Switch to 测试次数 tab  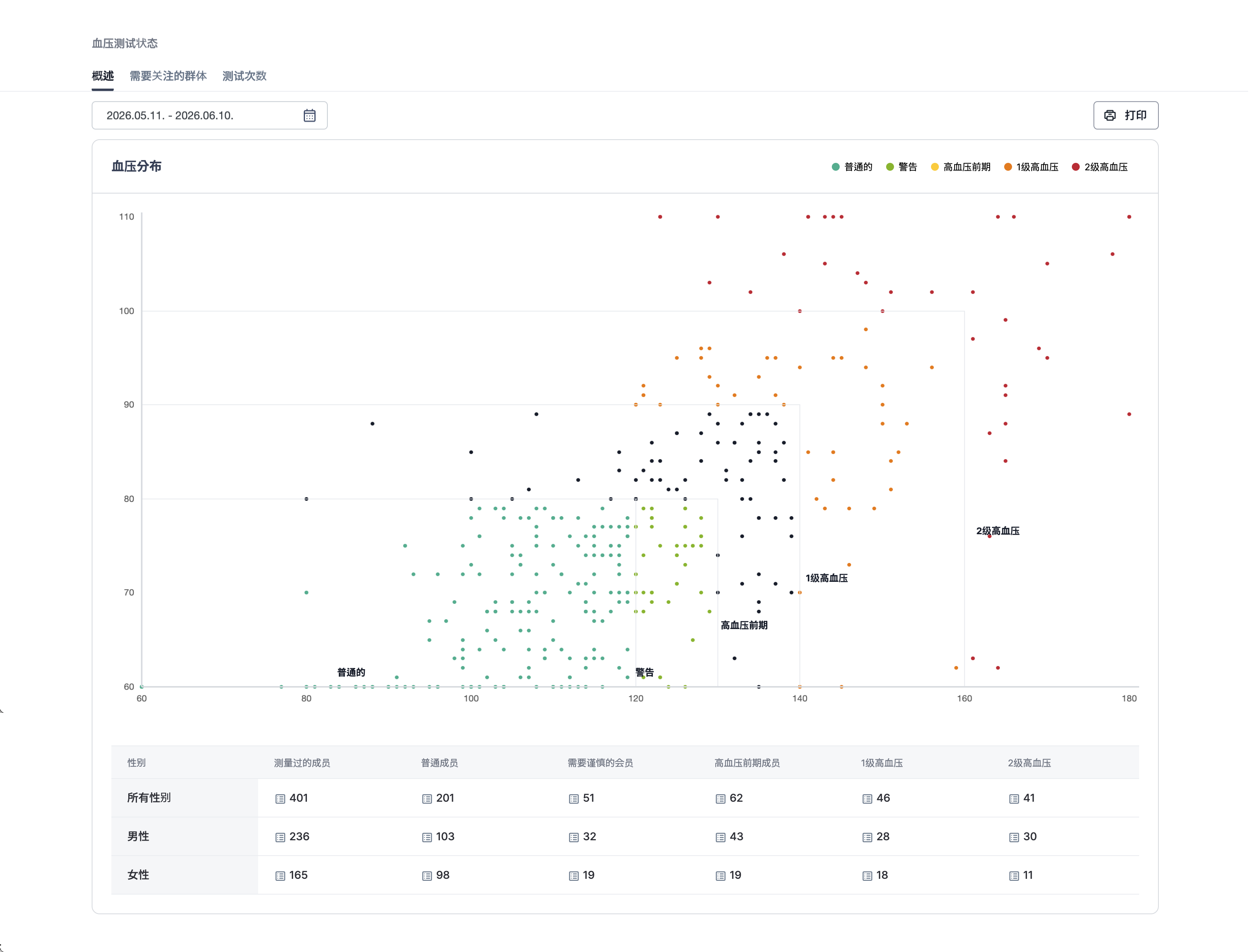245,76
